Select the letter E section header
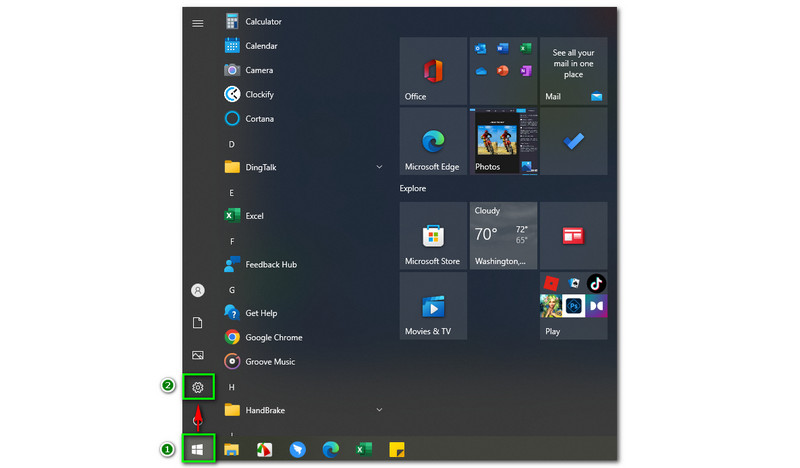 231,192
